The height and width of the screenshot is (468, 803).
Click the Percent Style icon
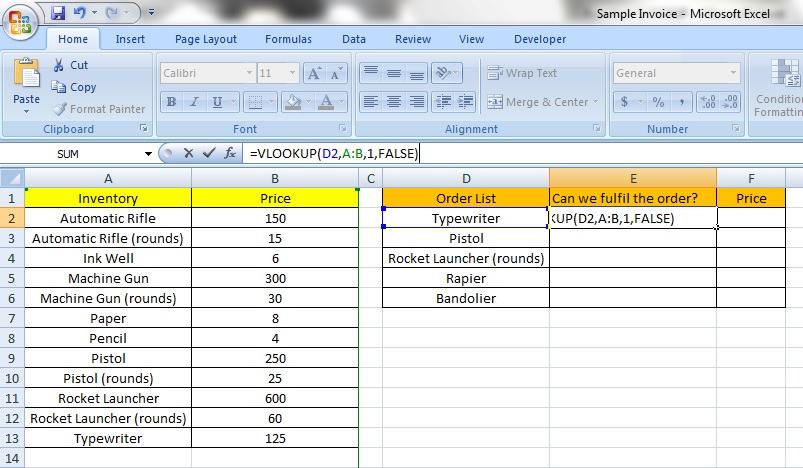[x=658, y=102]
